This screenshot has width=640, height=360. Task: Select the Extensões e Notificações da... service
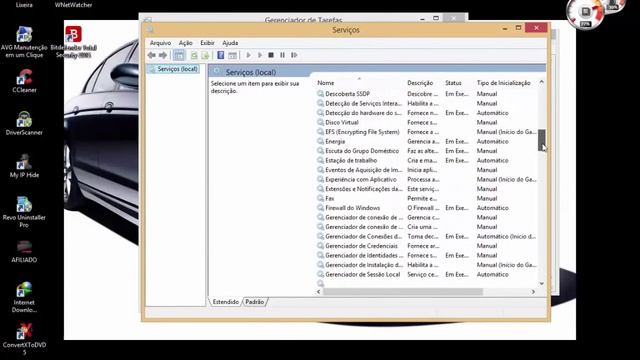tap(427, 189)
